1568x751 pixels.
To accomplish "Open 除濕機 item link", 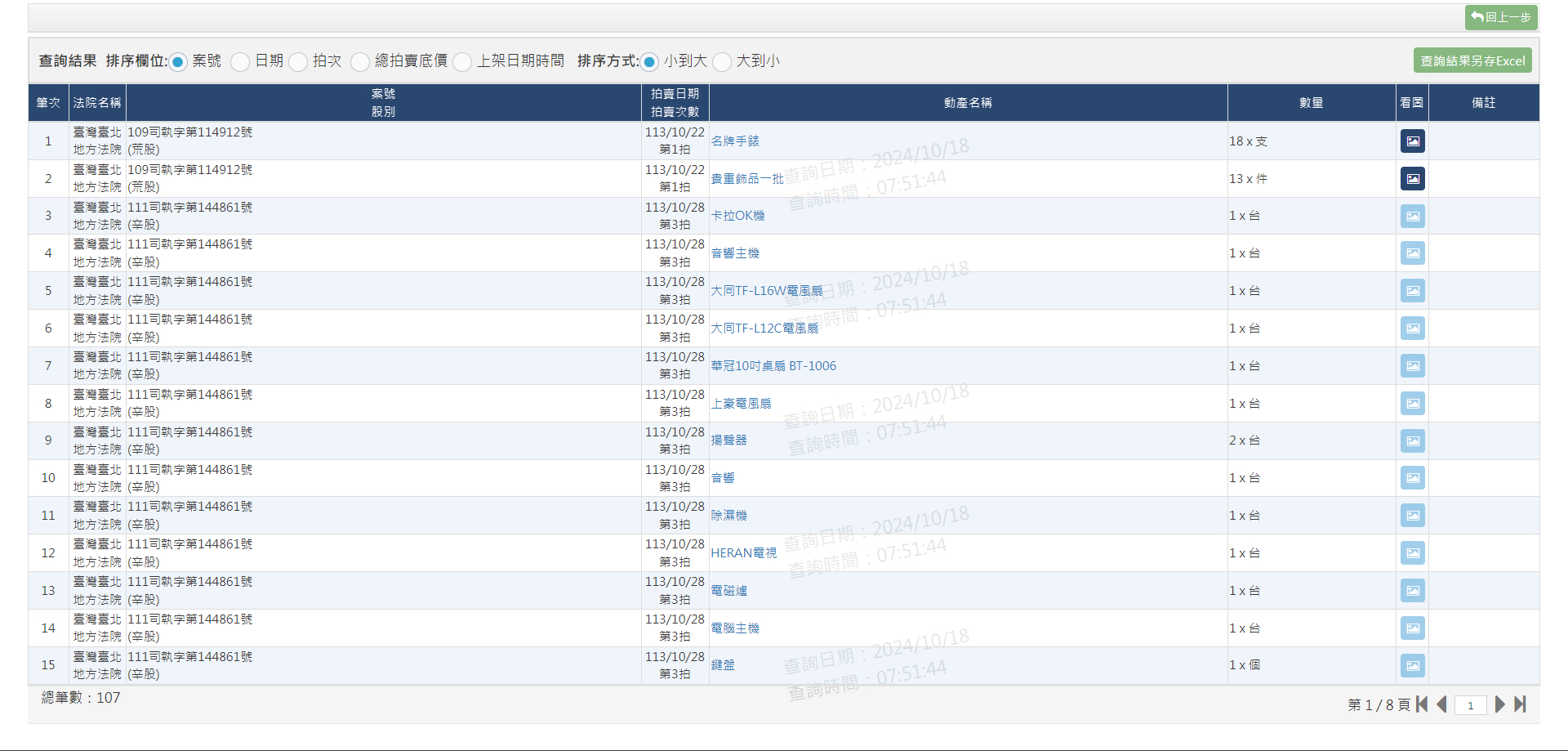I will coord(728,516).
